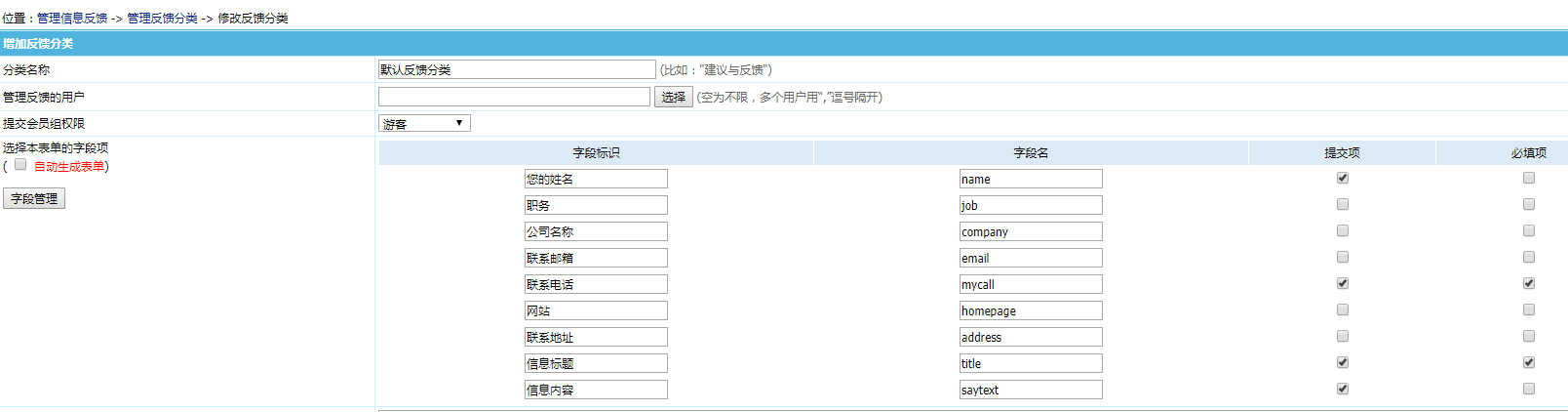
Task: Click the 选择本表单的字段项 label
Action: point(56,148)
